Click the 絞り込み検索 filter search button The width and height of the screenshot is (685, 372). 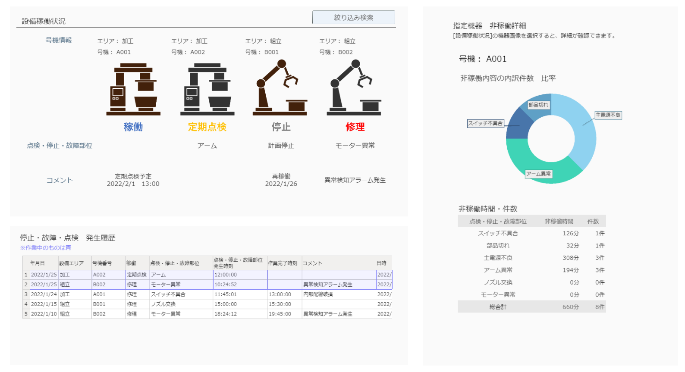click(x=353, y=17)
